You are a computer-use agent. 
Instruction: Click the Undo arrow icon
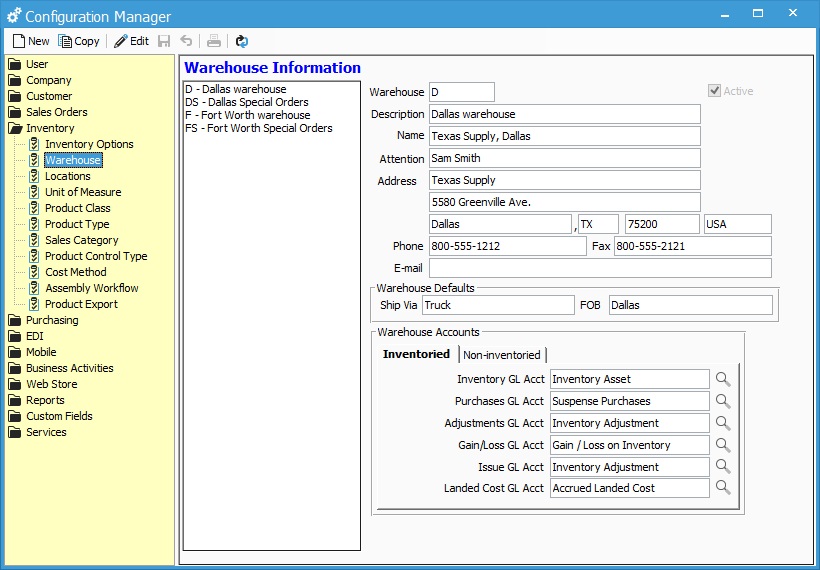[x=186, y=41]
